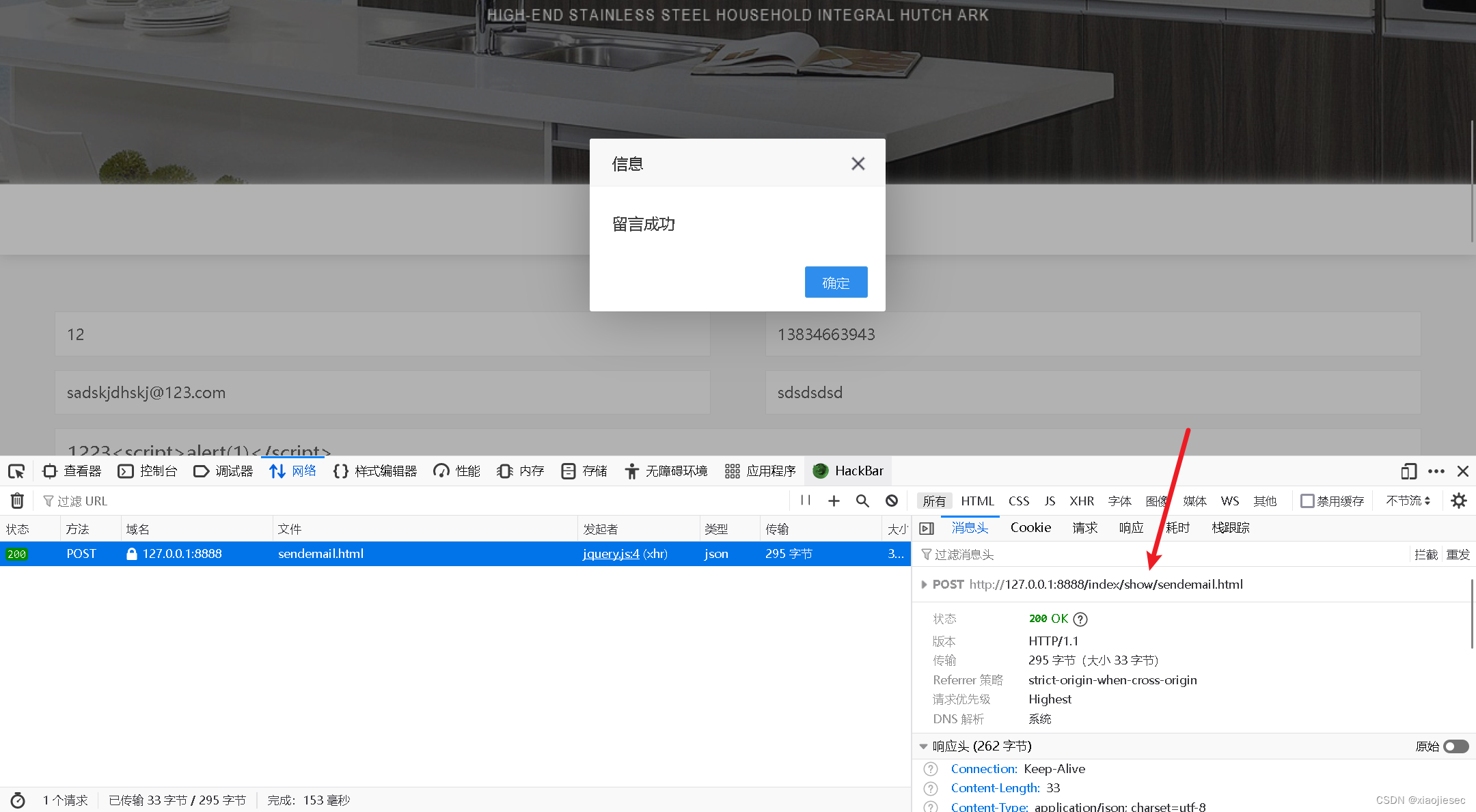1476x812 pixels.
Task: Open the 调试器 (Debugger) panel
Action: pyautogui.click(x=223, y=471)
